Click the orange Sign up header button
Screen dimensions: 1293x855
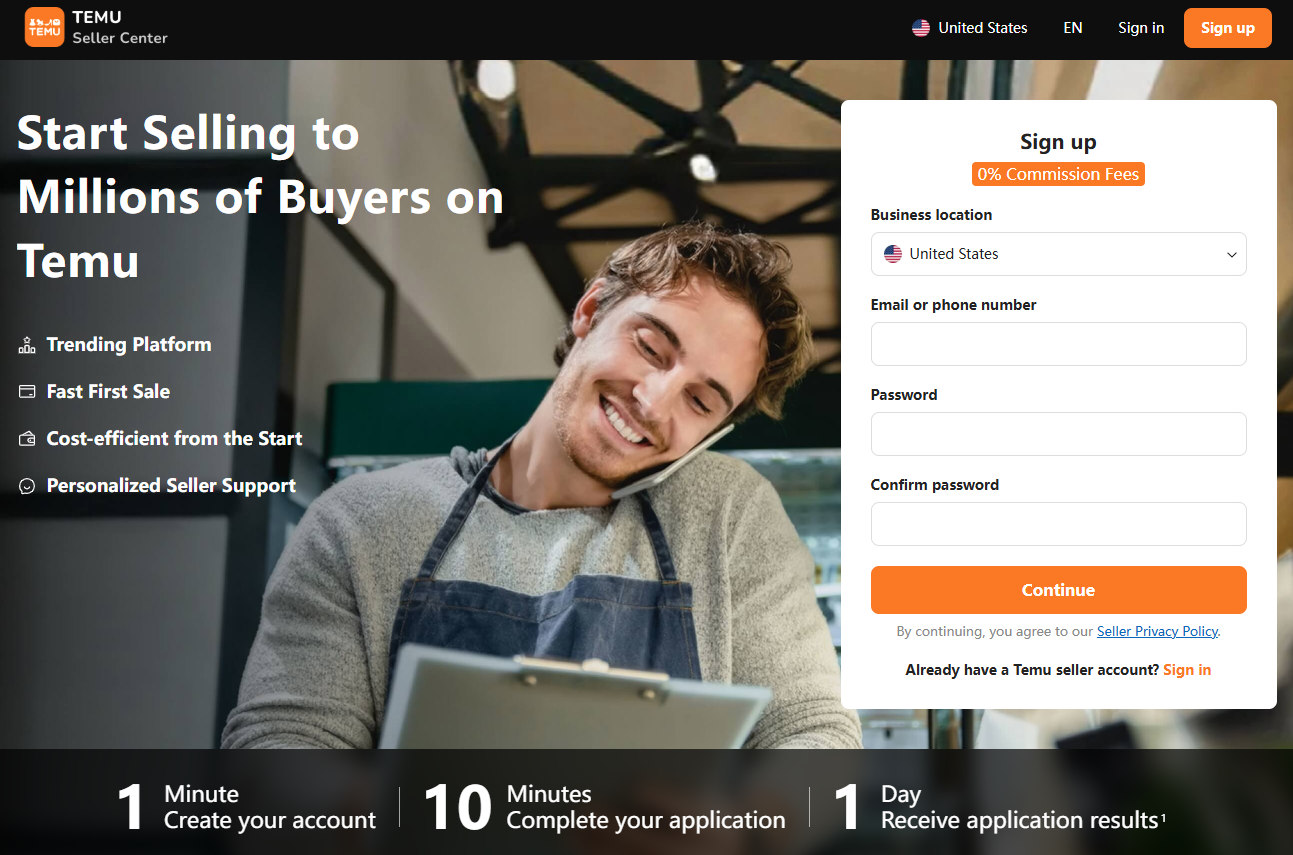1228,28
